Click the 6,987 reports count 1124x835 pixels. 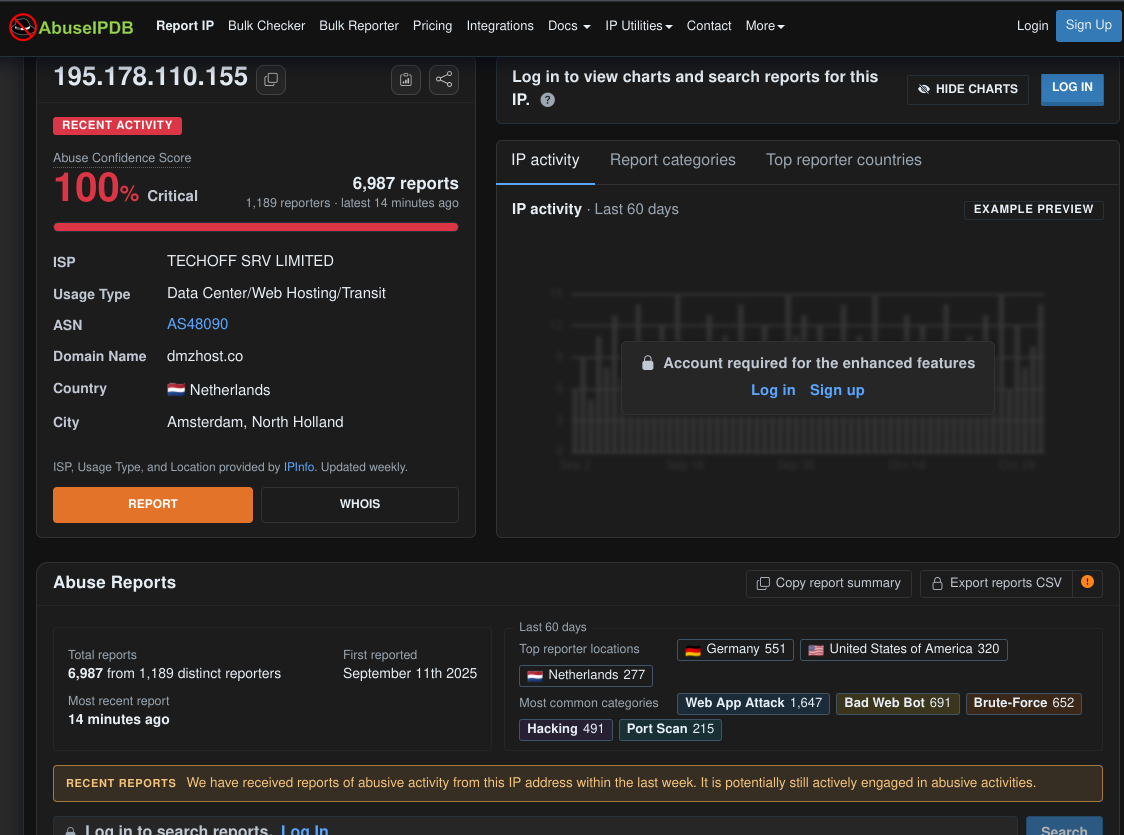pos(405,183)
